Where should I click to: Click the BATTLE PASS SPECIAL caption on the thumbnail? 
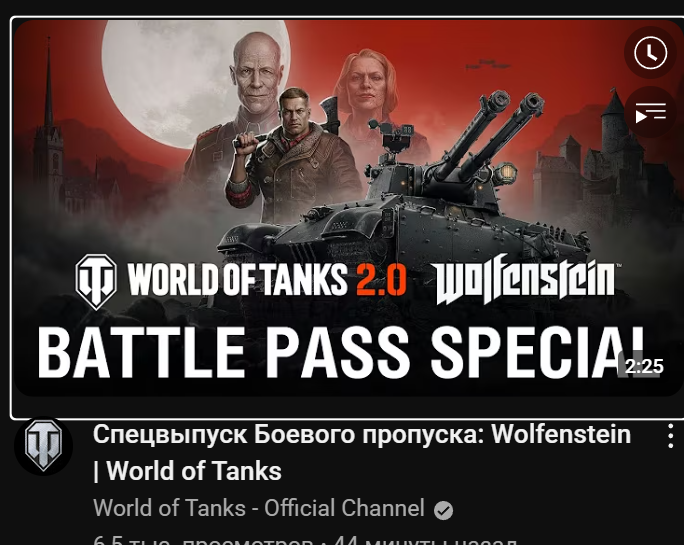tap(342, 353)
